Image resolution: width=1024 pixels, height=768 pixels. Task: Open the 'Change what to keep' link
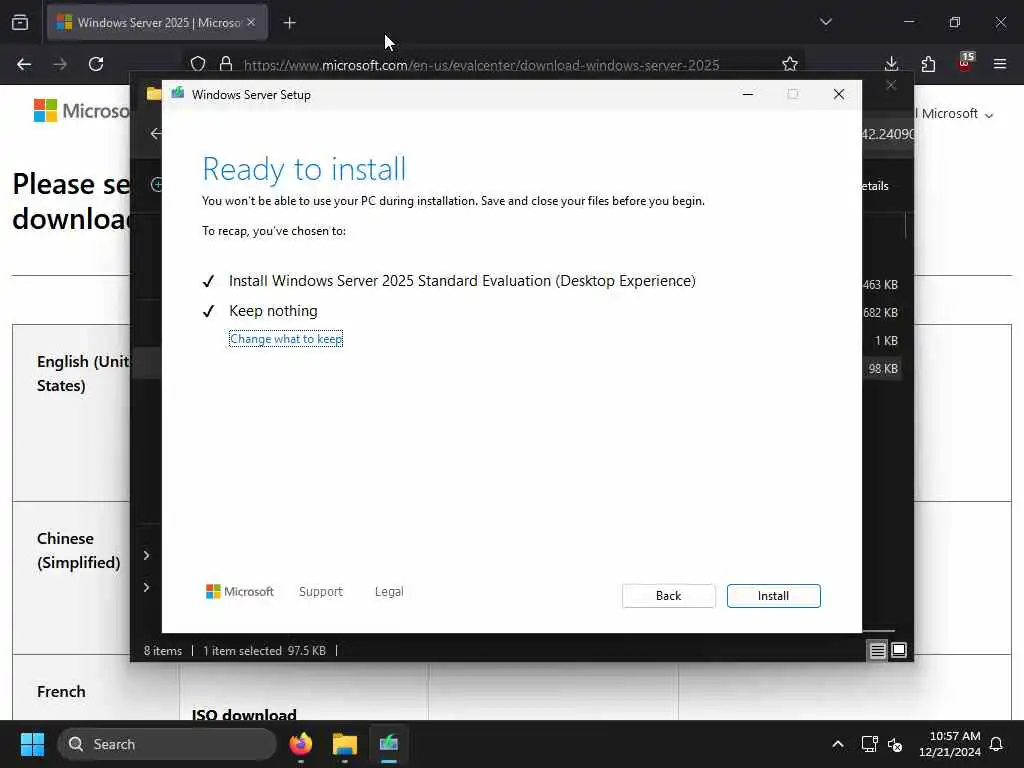(x=286, y=339)
